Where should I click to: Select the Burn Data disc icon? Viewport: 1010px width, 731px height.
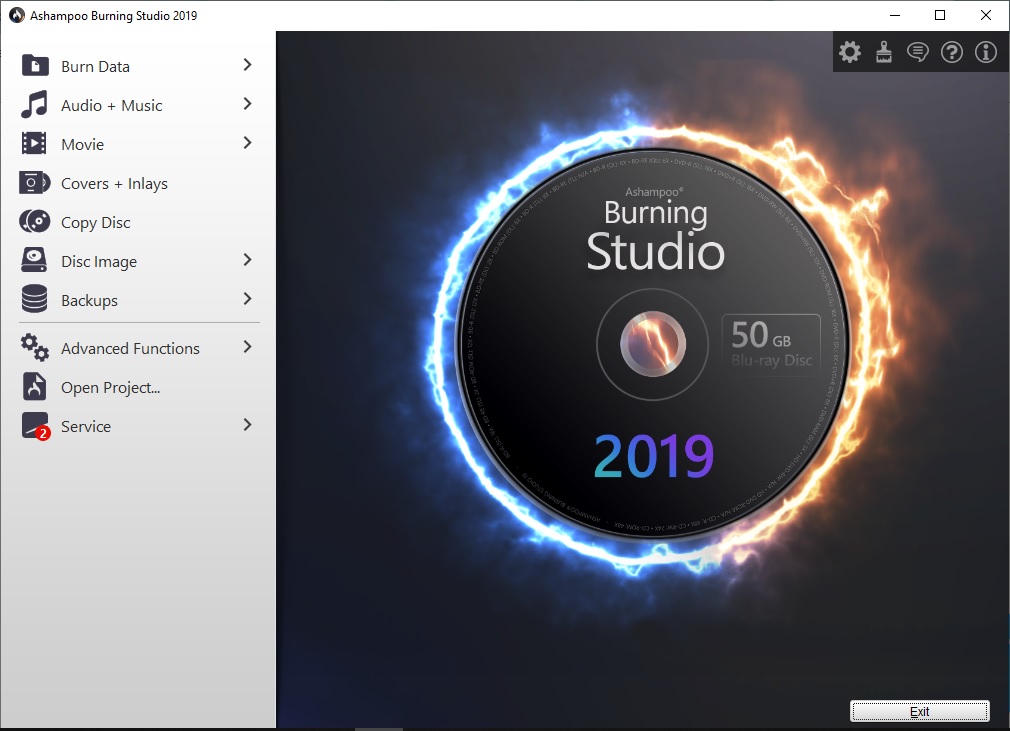pyautogui.click(x=33, y=65)
